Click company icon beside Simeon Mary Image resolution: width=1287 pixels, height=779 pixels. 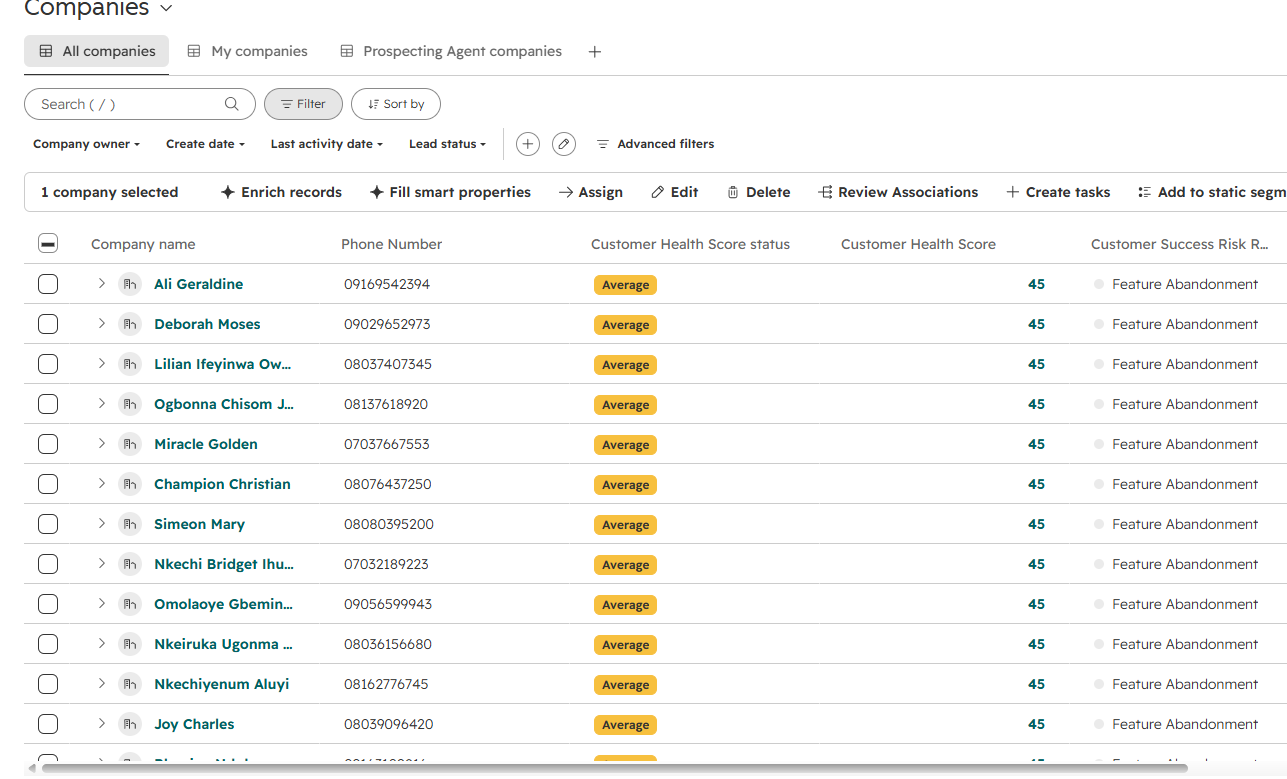(129, 524)
